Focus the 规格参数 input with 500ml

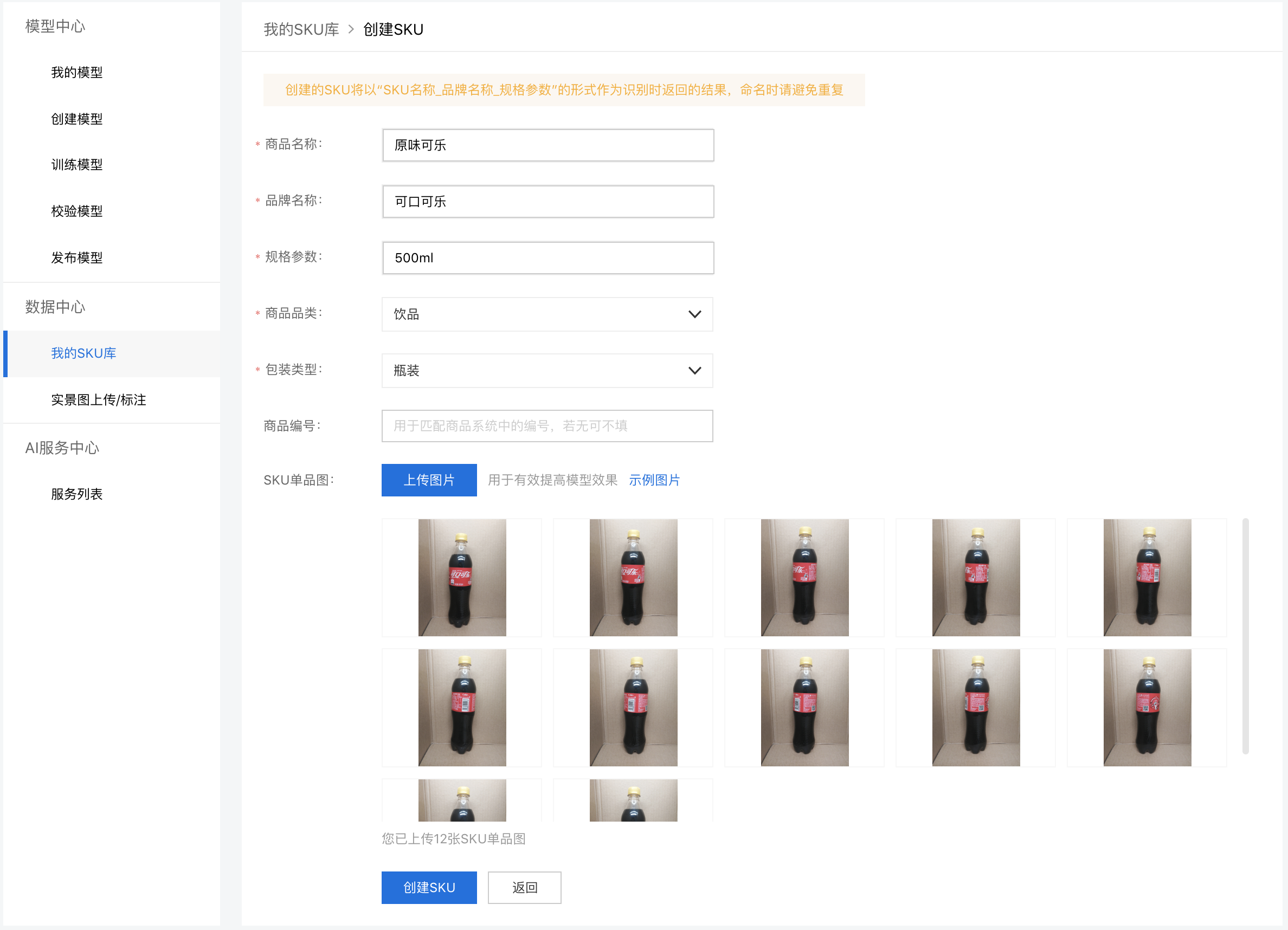(548, 258)
